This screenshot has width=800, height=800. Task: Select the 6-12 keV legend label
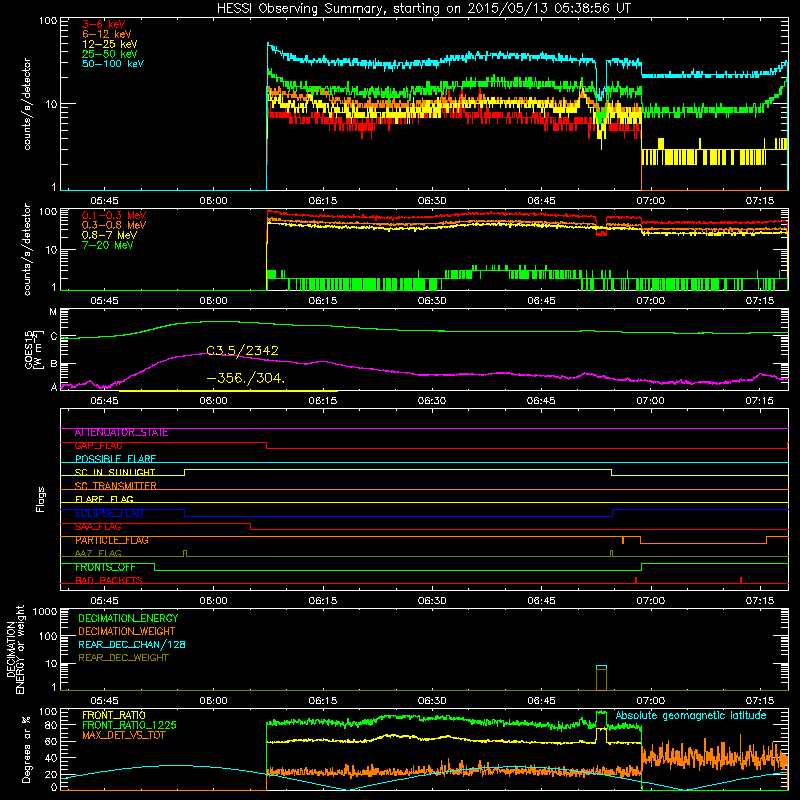click(x=106, y=34)
